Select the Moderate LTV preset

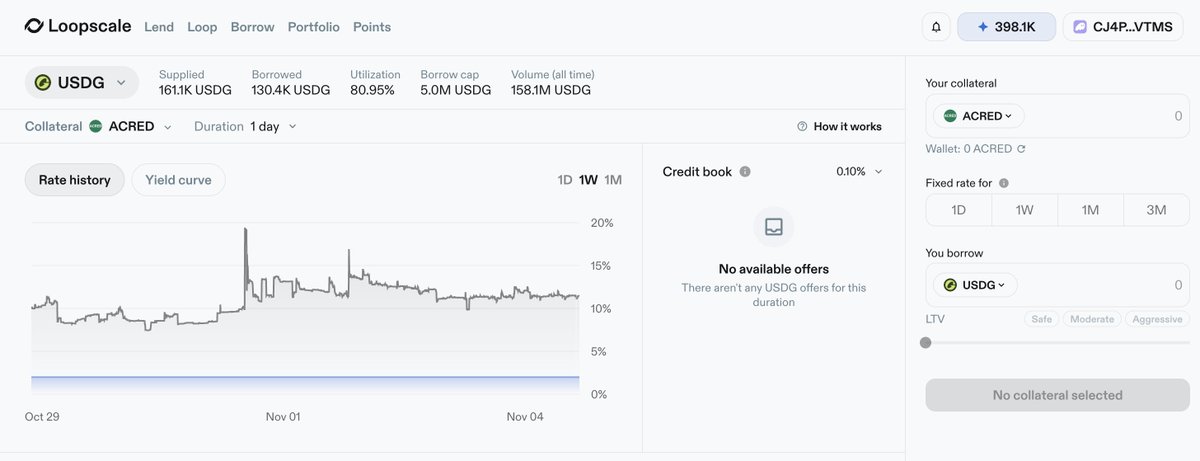point(1092,319)
